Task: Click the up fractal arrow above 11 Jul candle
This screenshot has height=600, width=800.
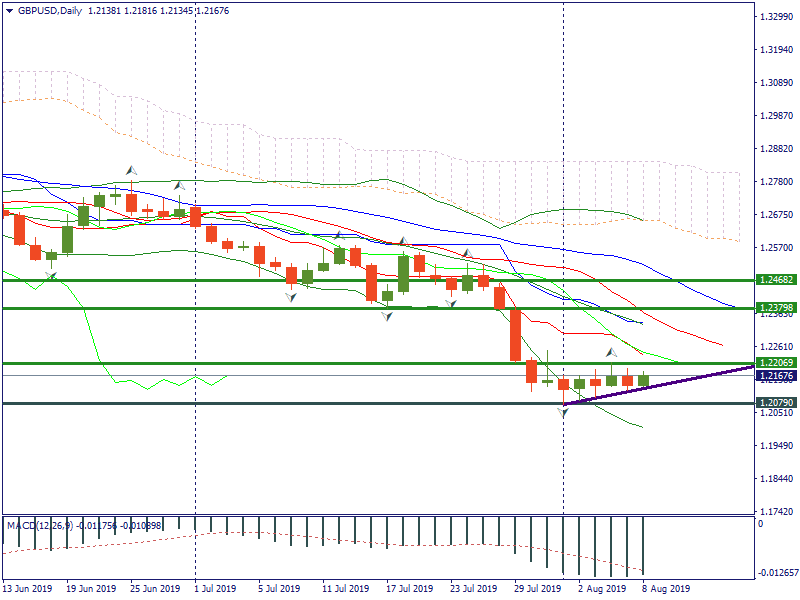Action: [339, 236]
